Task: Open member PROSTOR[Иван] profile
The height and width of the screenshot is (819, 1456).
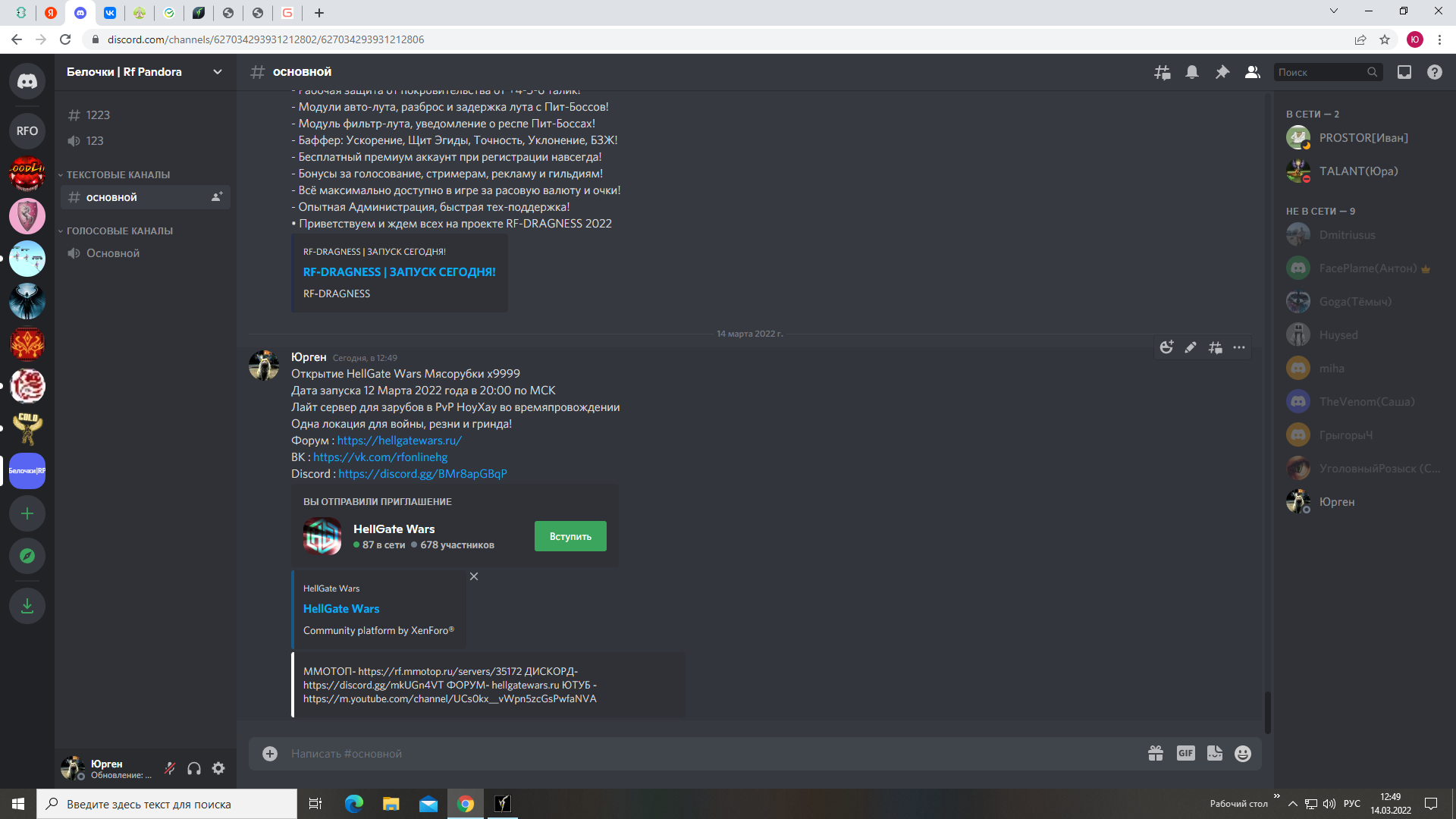Action: [1365, 138]
